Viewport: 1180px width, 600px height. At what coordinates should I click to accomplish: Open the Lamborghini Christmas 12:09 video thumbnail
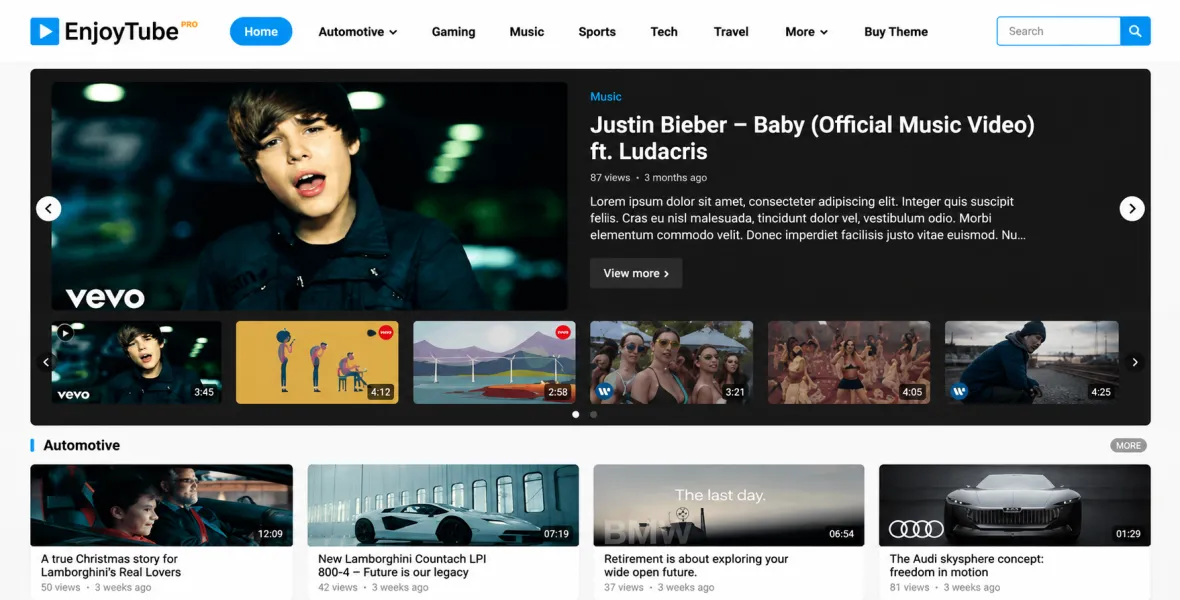coord(161,505)
